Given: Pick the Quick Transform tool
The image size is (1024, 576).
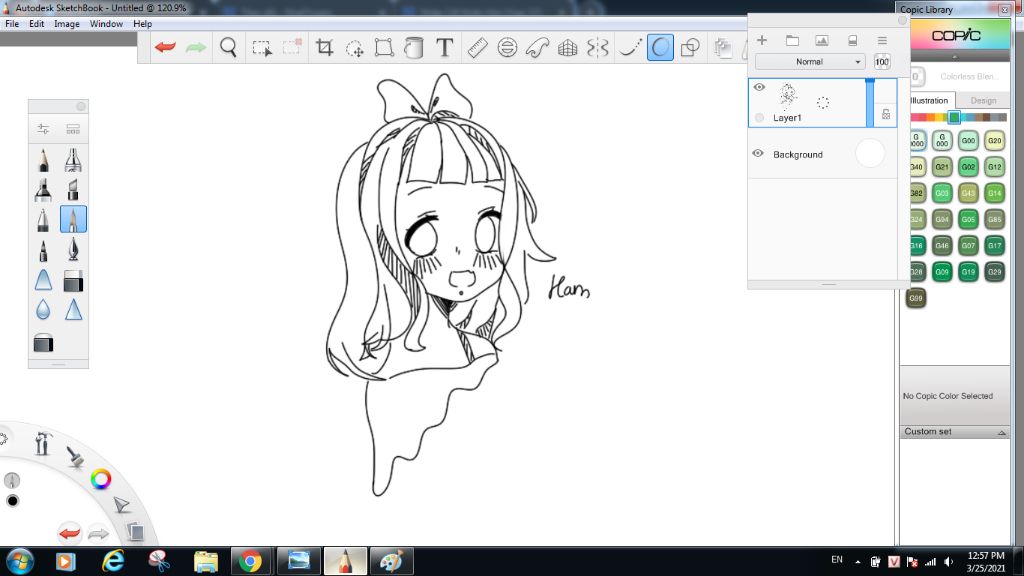Looking at the screenshot, I should pyautogui.click(x=355, y=48).
